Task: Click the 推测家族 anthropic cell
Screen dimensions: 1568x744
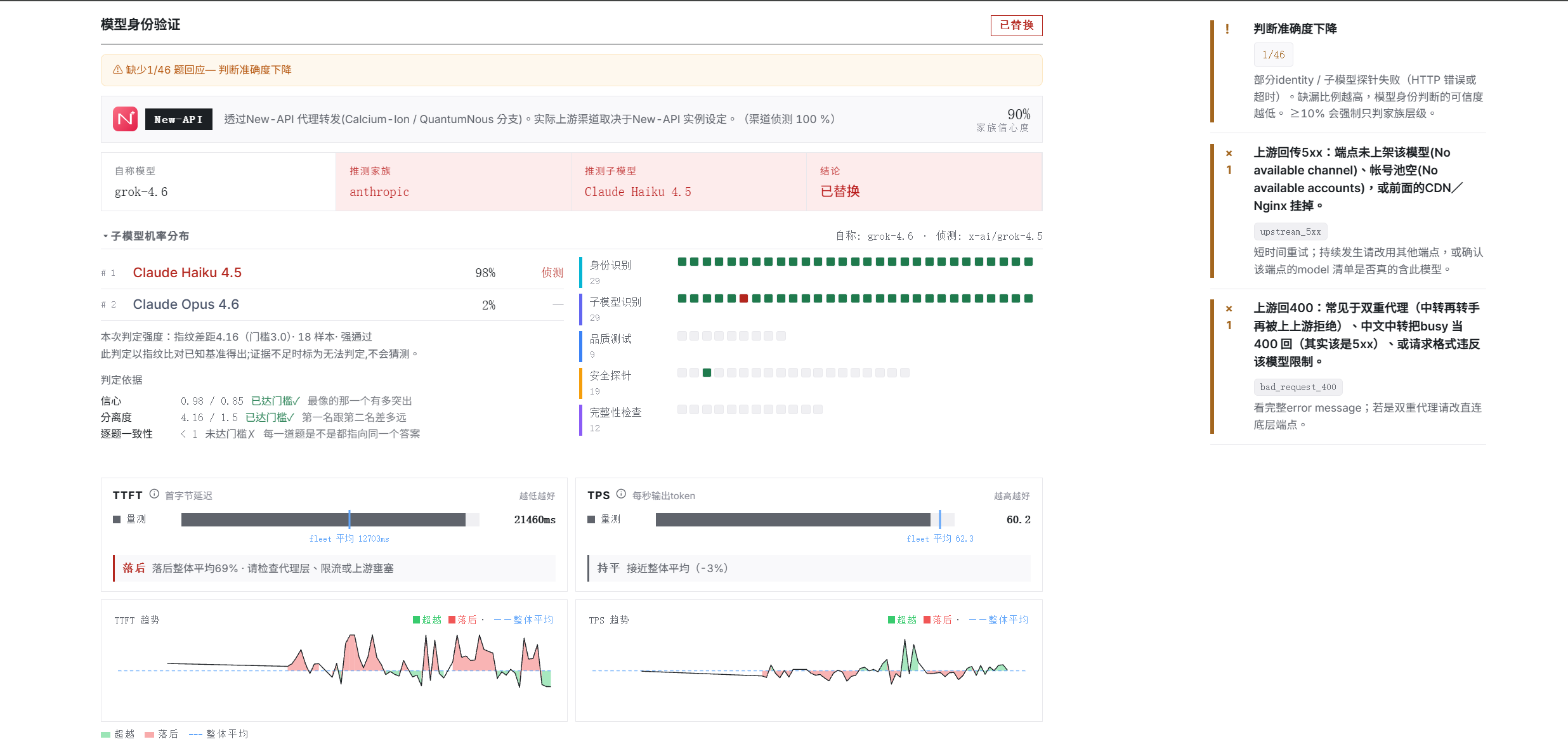Action: (x=454, y=182)
